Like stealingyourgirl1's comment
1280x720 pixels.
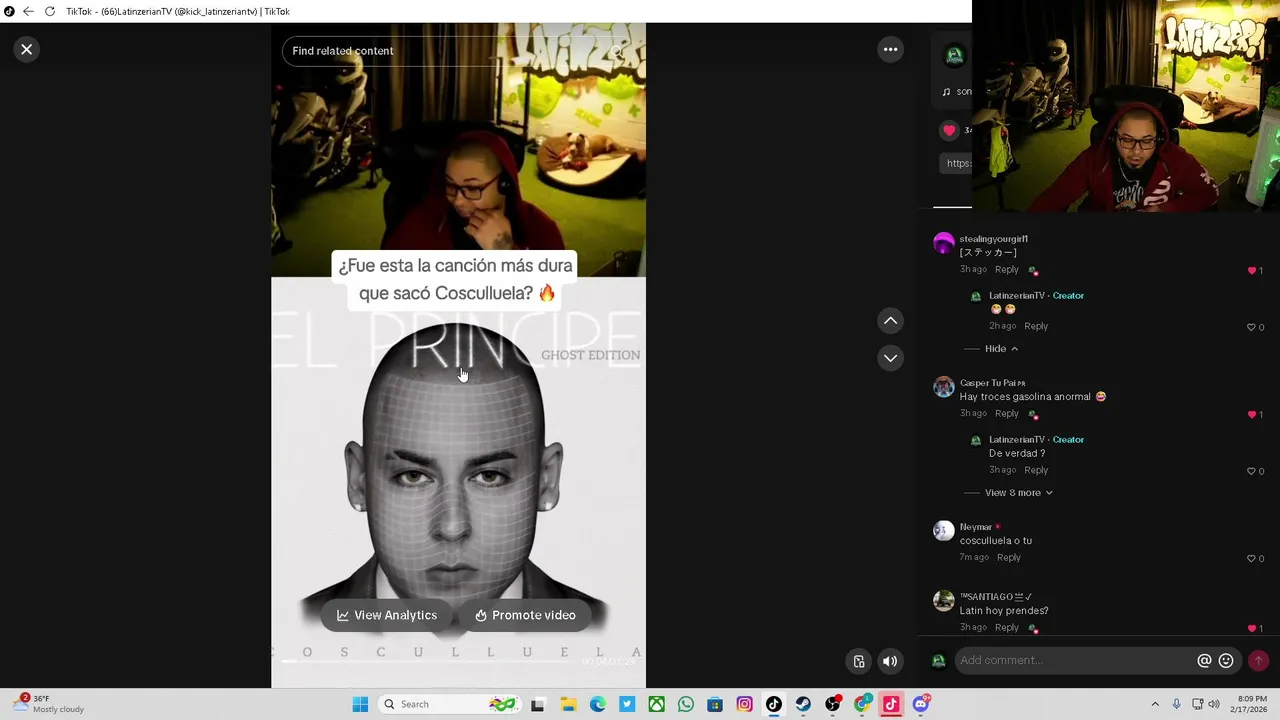(x=1251, y=271)
